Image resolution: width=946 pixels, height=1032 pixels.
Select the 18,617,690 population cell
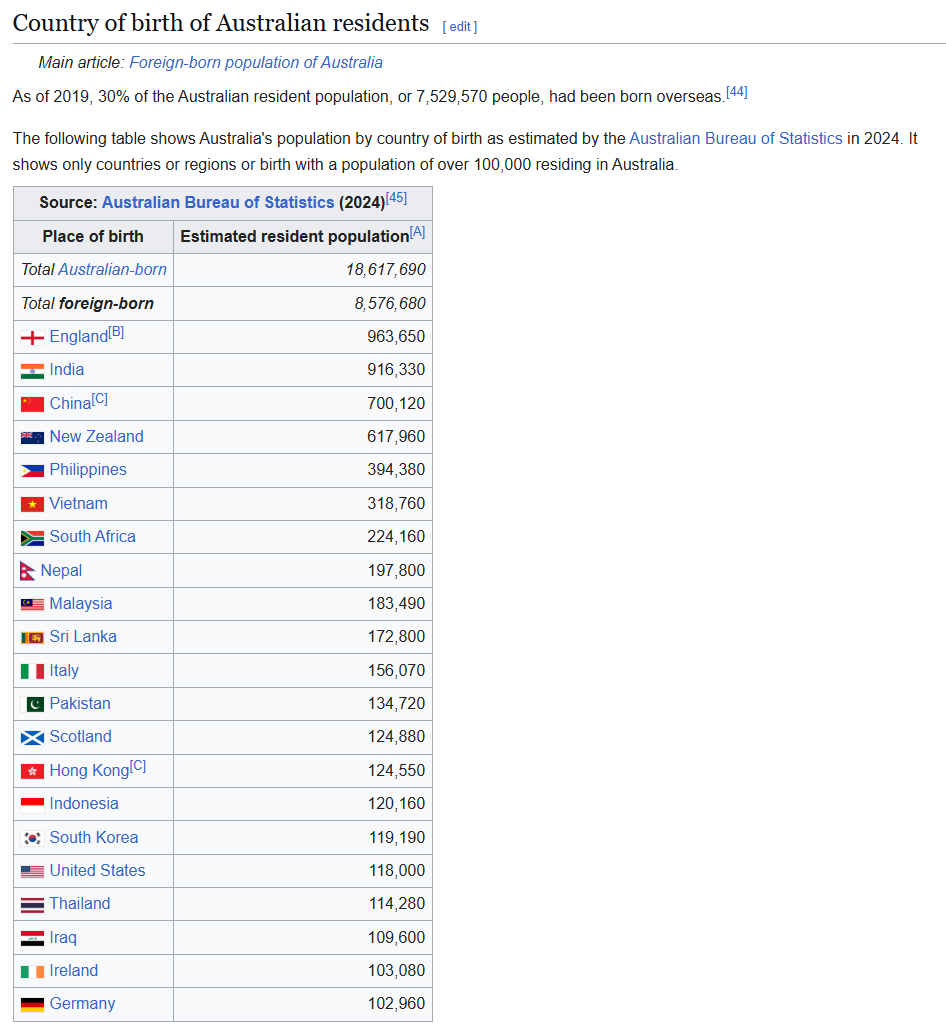click(x=303, y=270)
